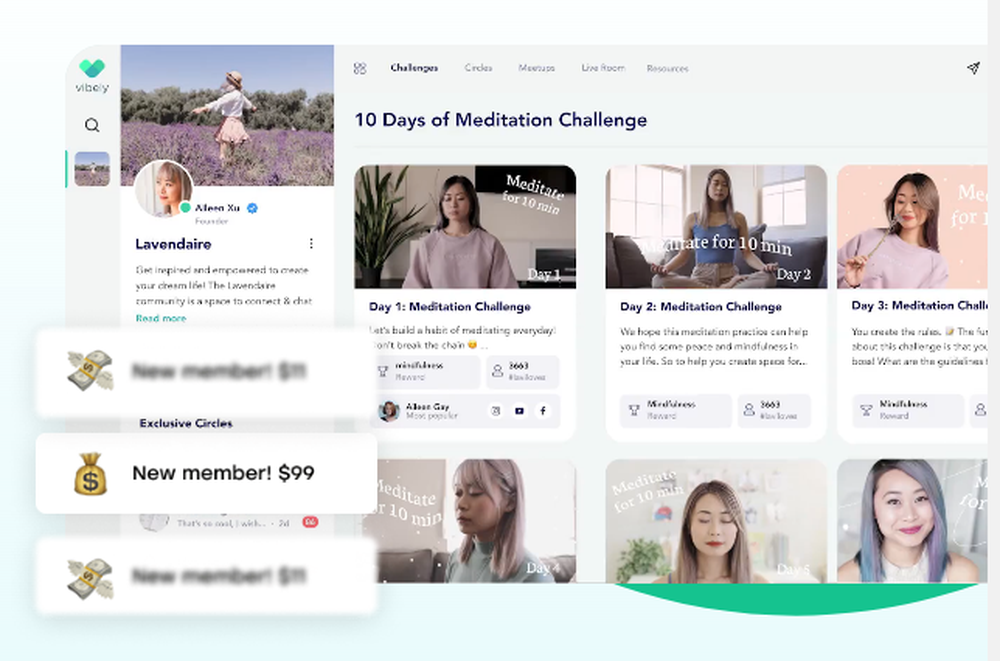Open the Instagram icon on Day 1 card
The image size is (1000, 661).
point(496,411)
